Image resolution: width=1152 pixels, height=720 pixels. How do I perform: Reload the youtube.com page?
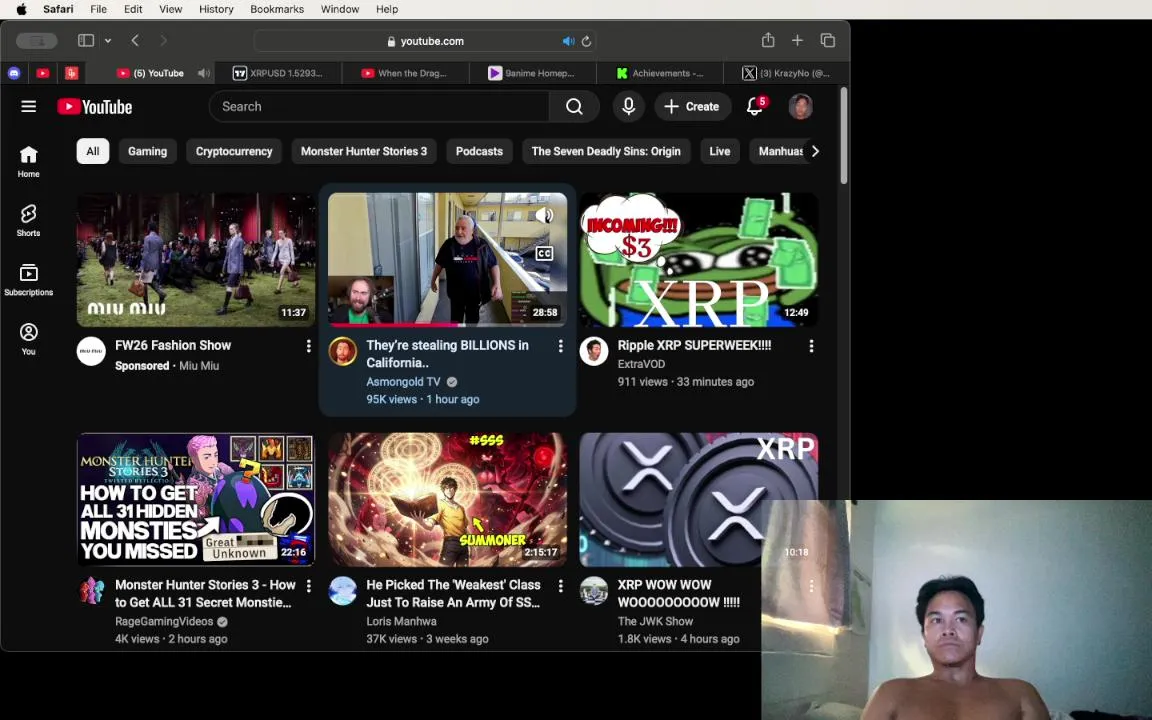[x=586, y=41]
